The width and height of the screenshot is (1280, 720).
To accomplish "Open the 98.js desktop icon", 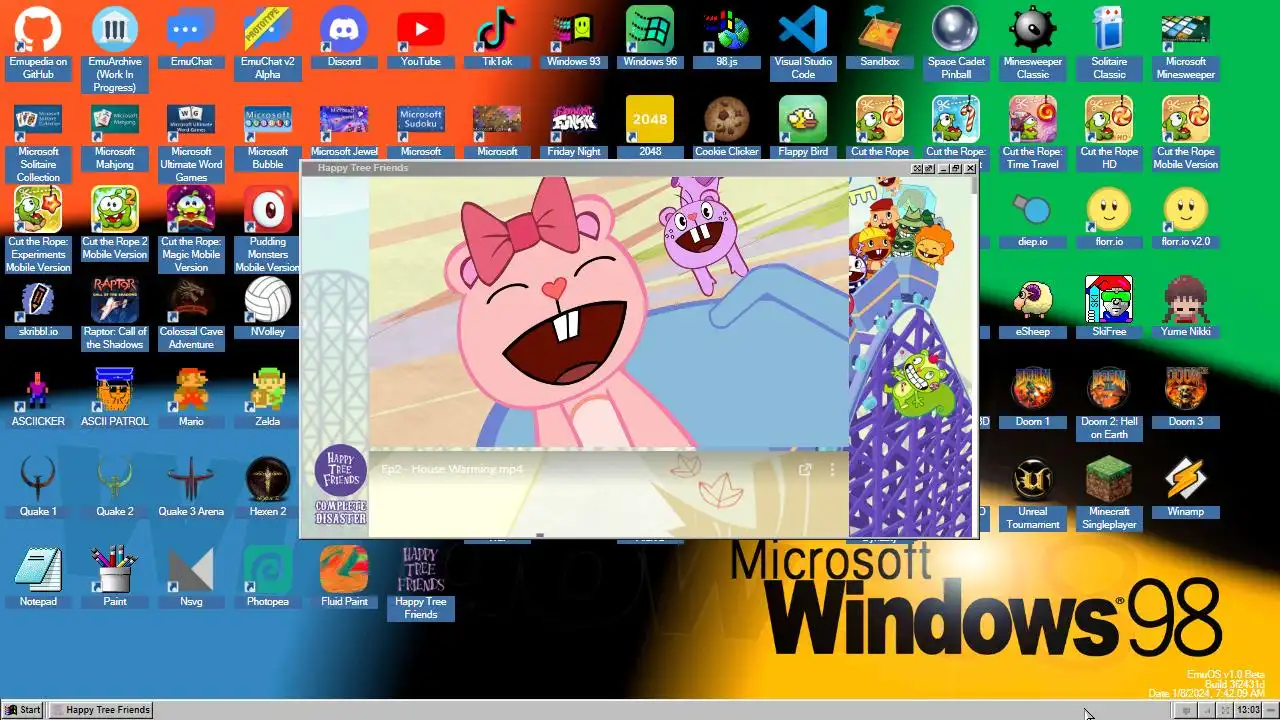I will pyautogui.click(x=727, y=37).
